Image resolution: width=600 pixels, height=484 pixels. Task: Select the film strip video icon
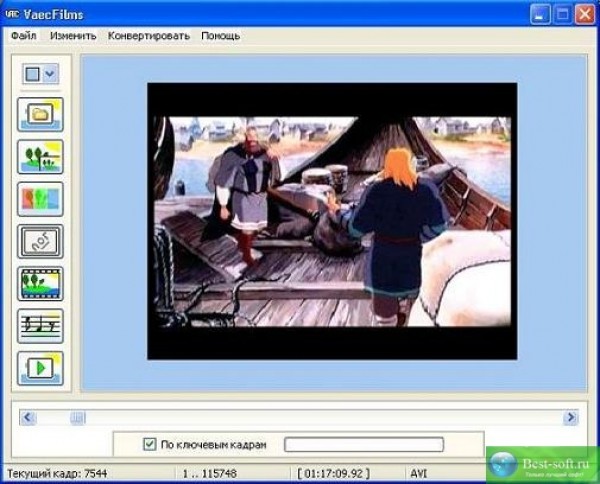click(40, 284)
